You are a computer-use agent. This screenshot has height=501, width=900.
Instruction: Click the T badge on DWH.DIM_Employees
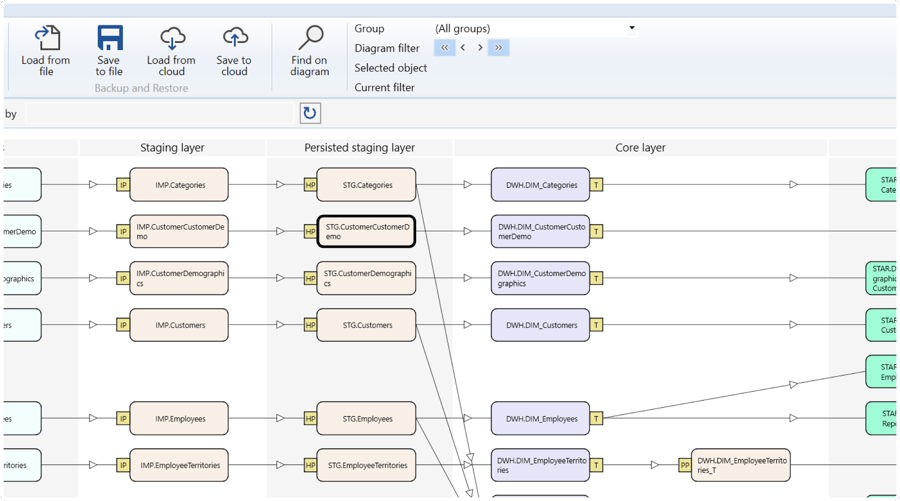[596, 418]
